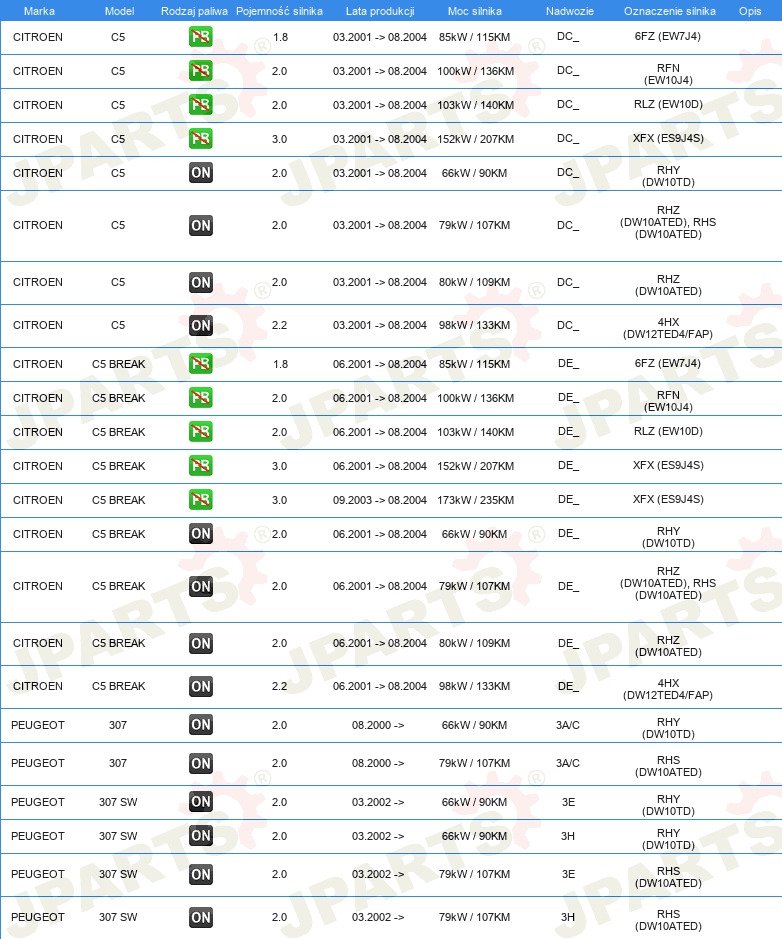
Task: Click ON diesel icon in C5 BREAK 2.2 98kW row
Action: coord(201,687)
